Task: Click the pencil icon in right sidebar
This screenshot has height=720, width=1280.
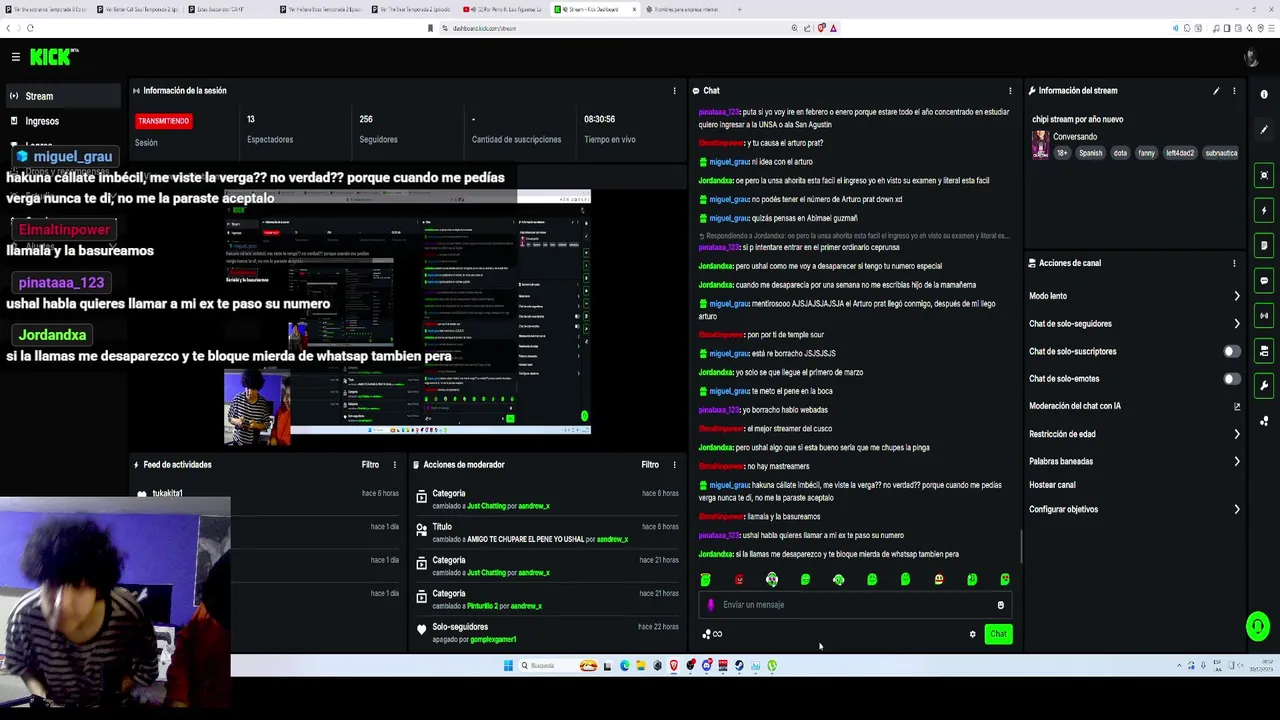Action: coord(1264,130)
